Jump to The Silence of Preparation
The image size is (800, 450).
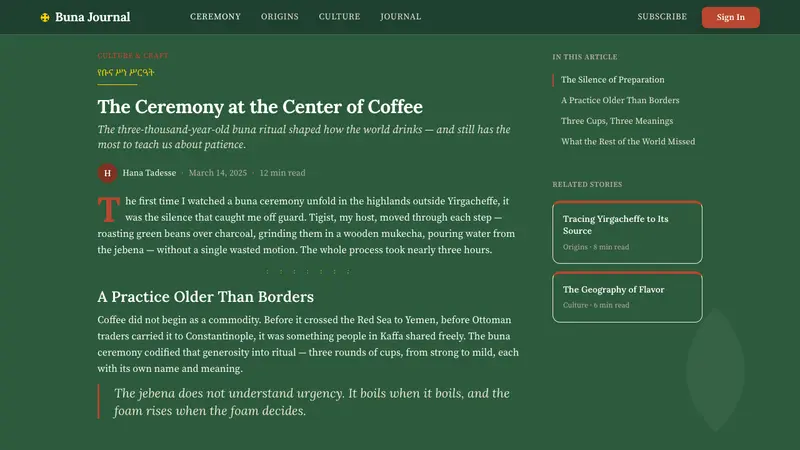click(612, 80)
